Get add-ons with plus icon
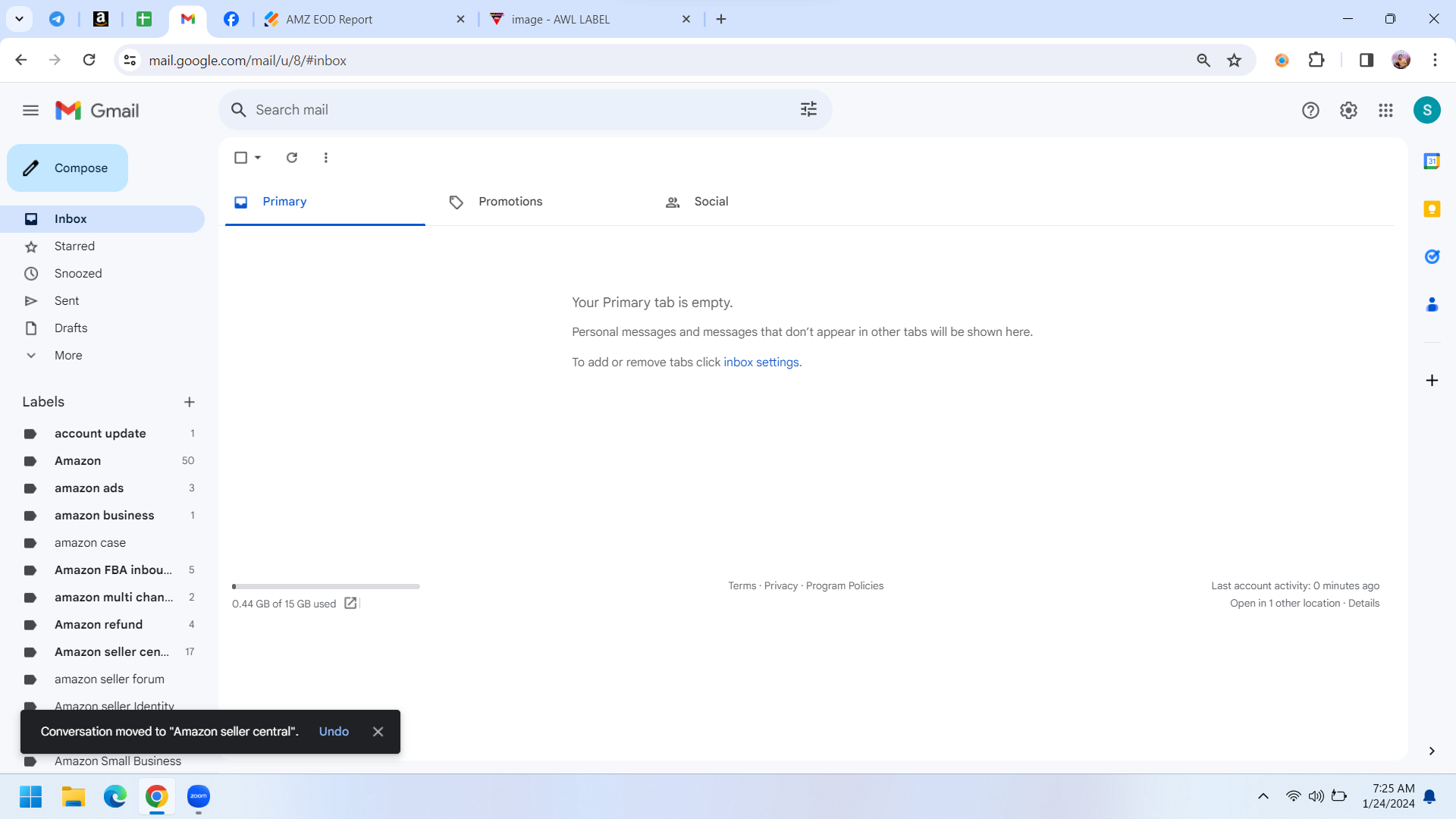 coord(1432,381)
